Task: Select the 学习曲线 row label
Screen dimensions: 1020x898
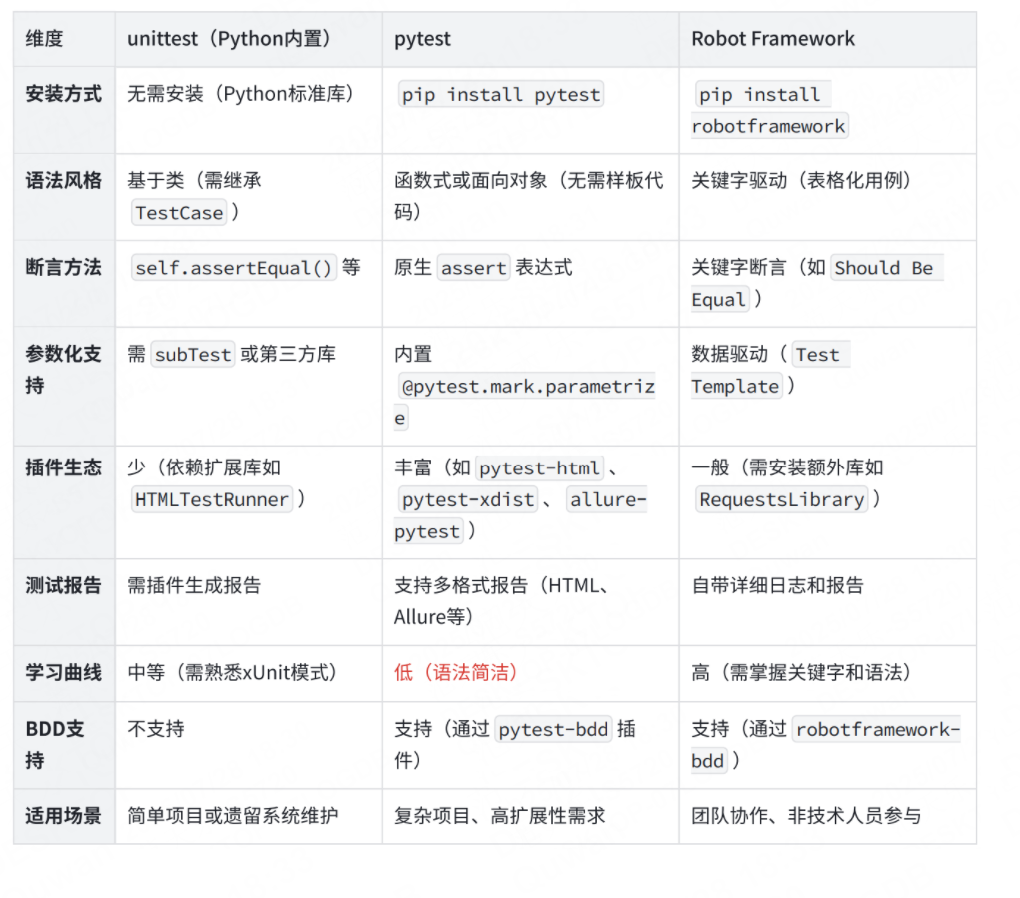Action: tap(64, 672)
